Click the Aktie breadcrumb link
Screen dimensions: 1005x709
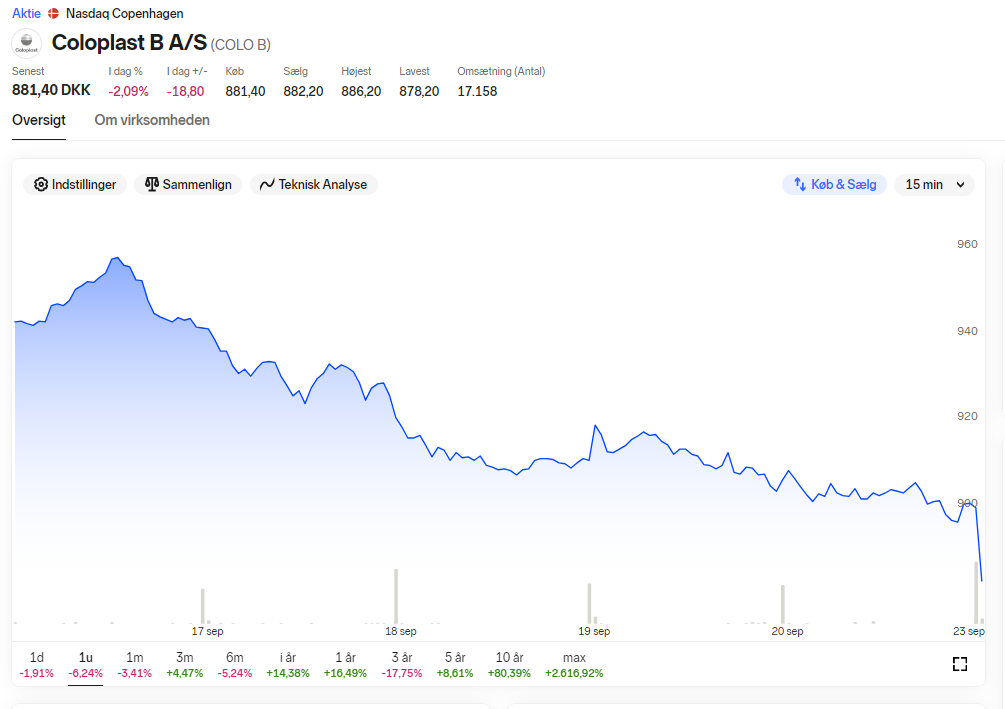tap(26, 13)
